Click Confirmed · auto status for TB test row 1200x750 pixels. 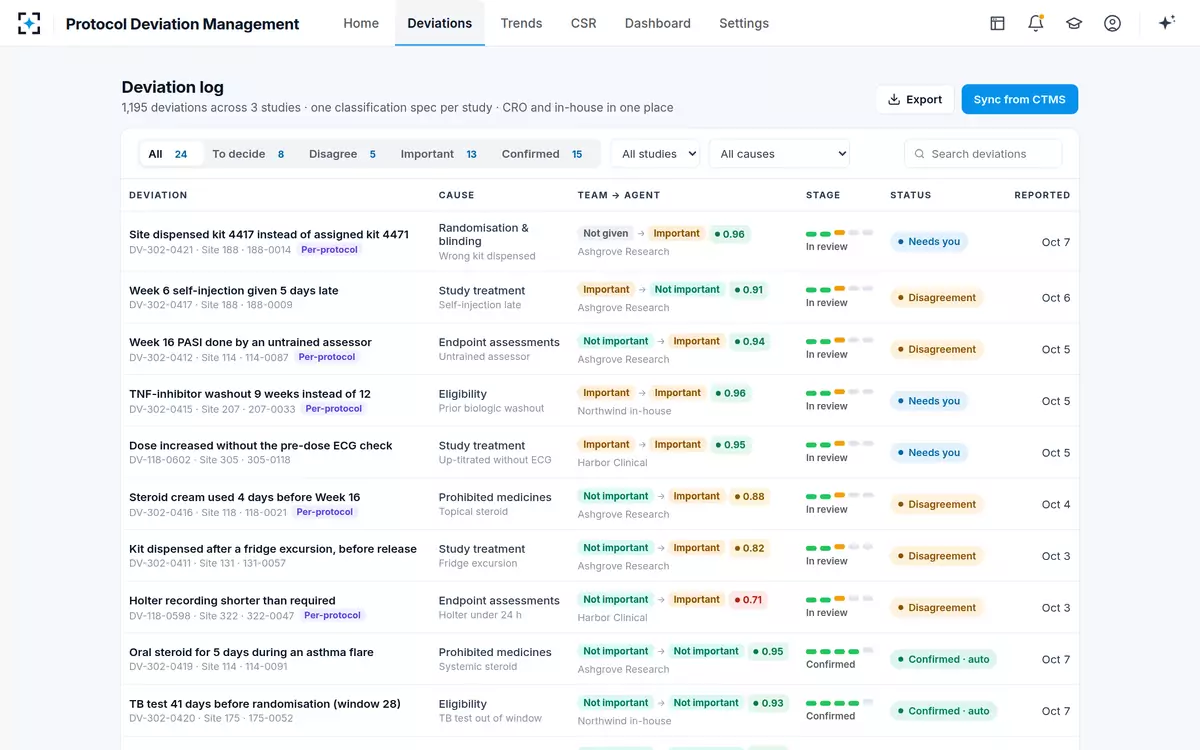943,711
